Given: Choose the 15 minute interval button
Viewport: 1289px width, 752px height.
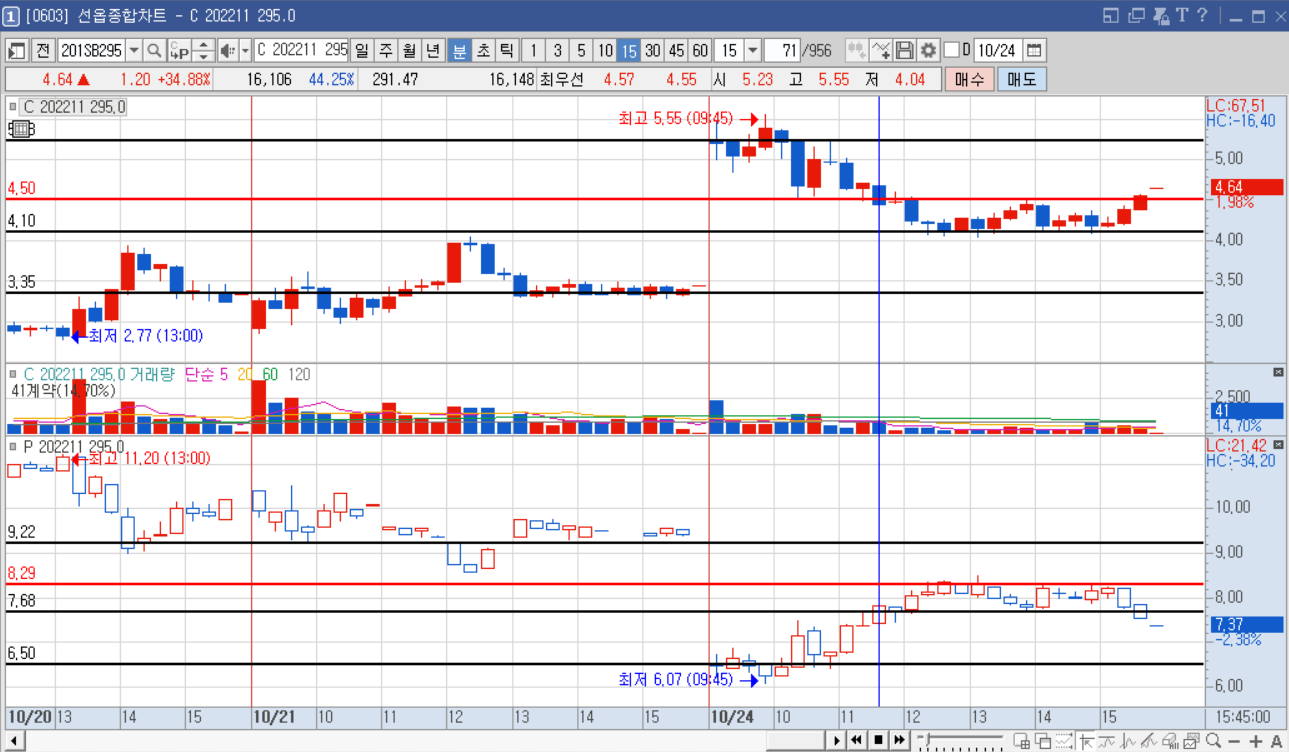Looking at the screenshot, I should coord(629,50).
